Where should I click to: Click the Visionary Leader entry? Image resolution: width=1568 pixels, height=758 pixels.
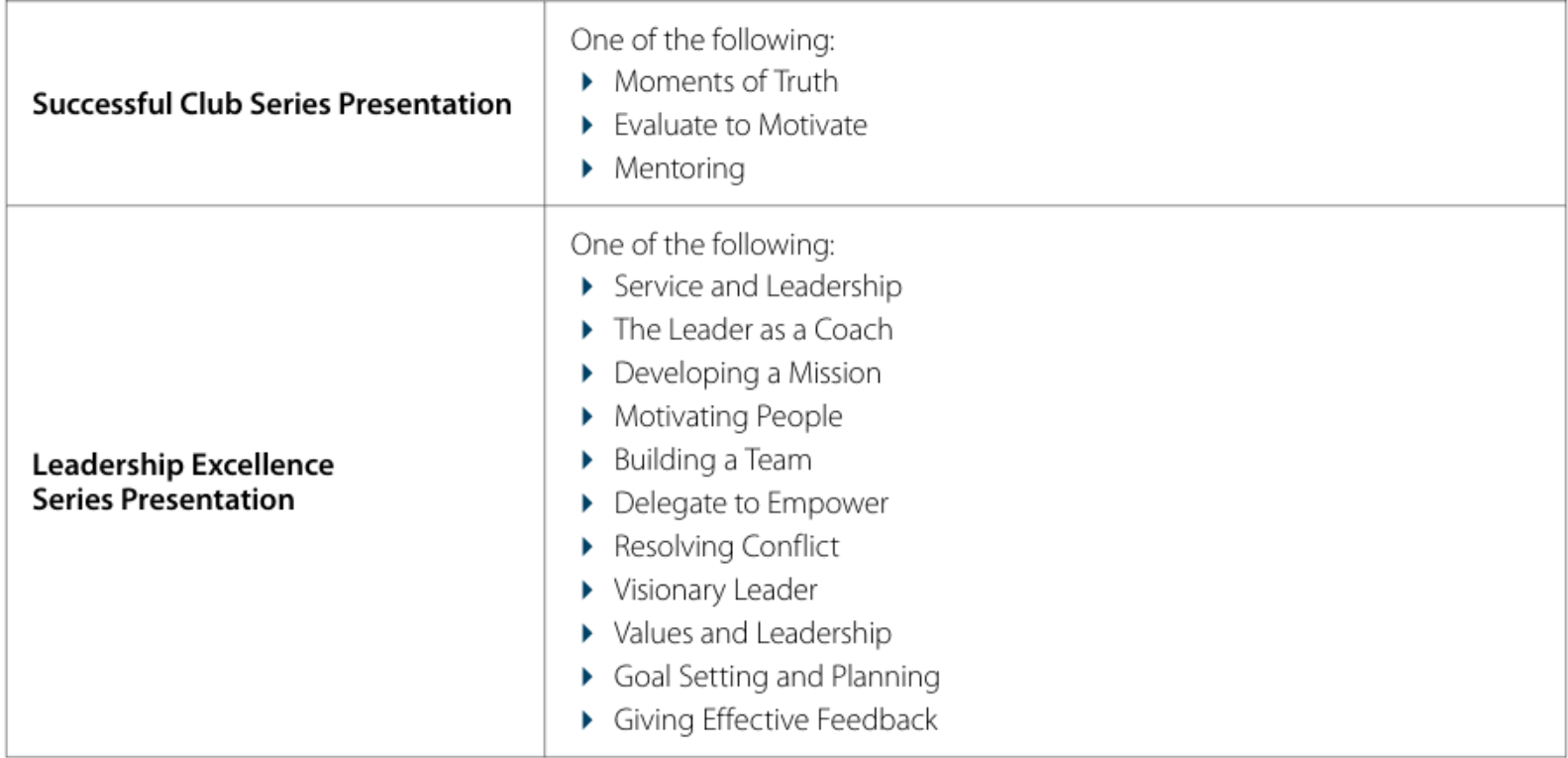tap(715, 591)
